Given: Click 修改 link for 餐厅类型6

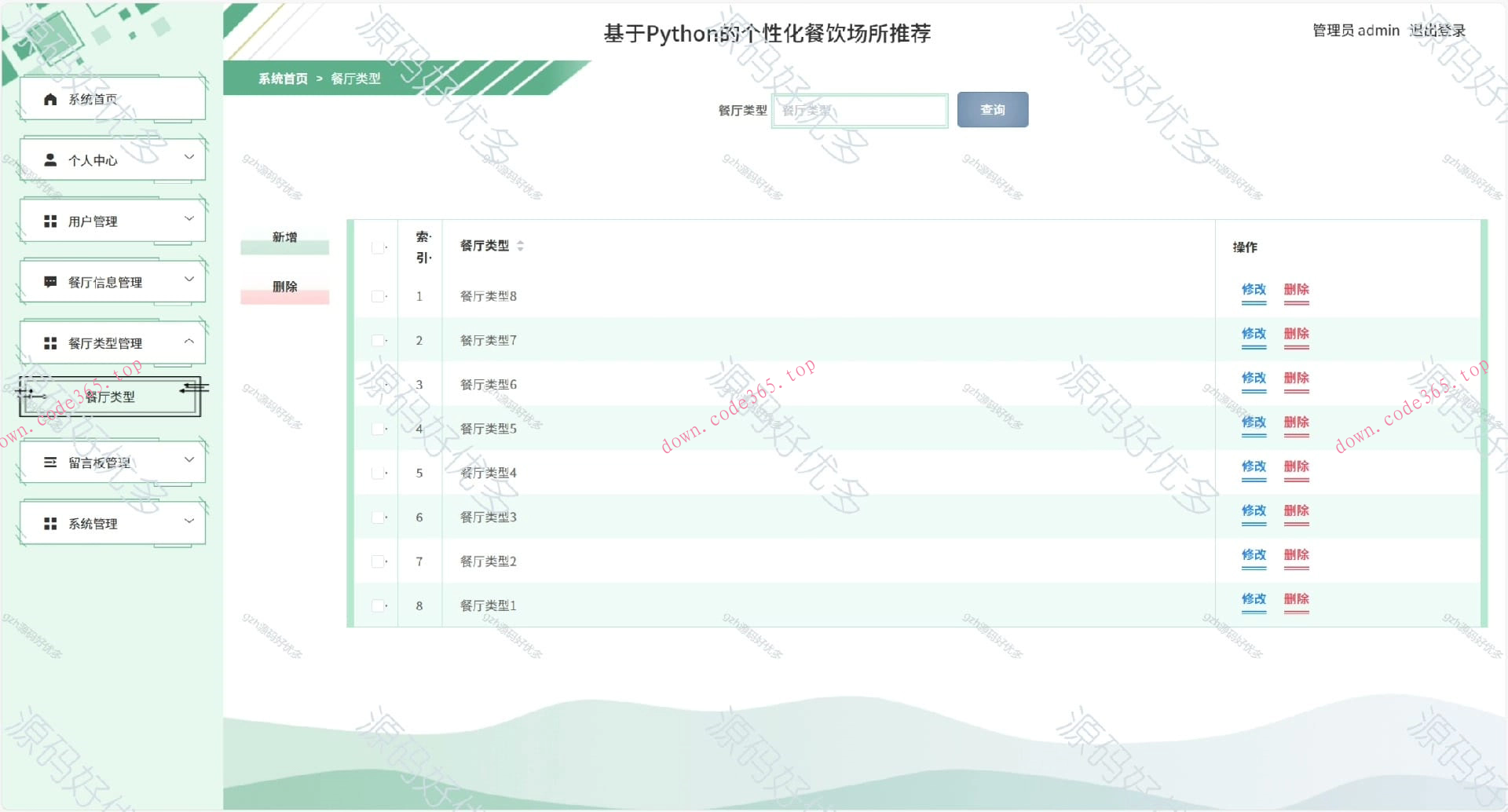Looking at the screenshot, I should pos(1254,379).
